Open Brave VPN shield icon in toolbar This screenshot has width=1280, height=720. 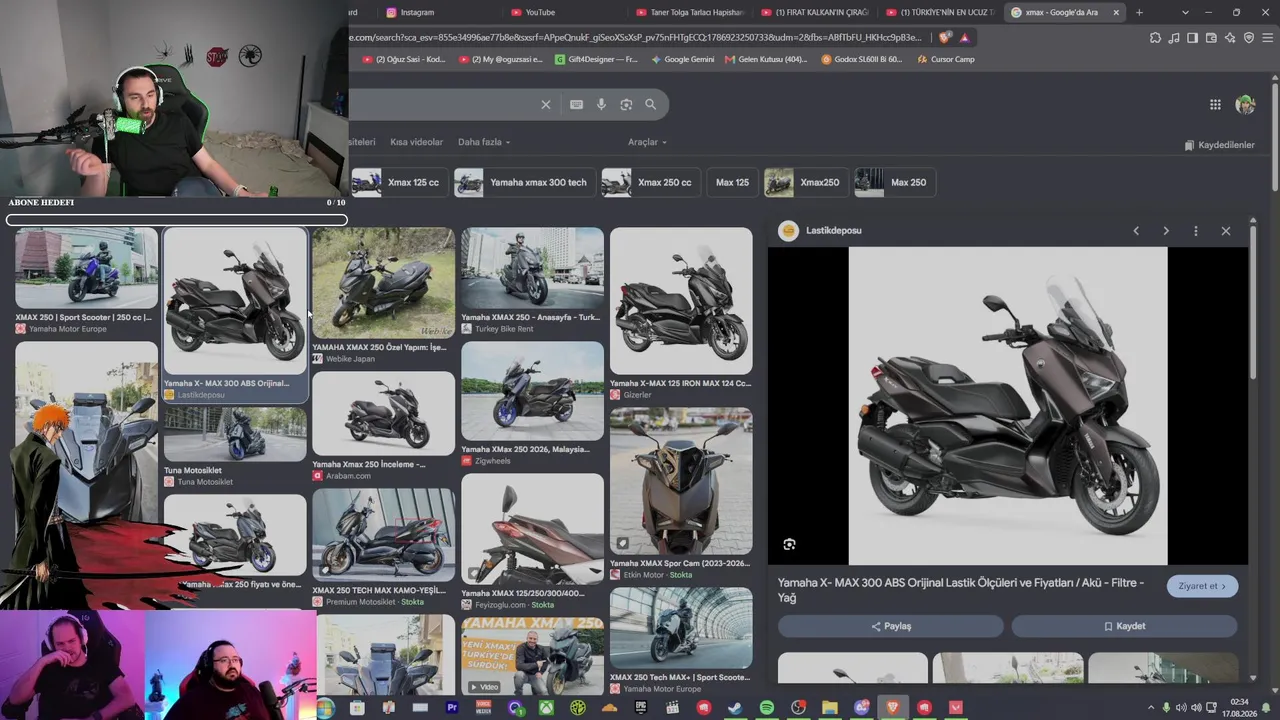(x=1249, y=38)
